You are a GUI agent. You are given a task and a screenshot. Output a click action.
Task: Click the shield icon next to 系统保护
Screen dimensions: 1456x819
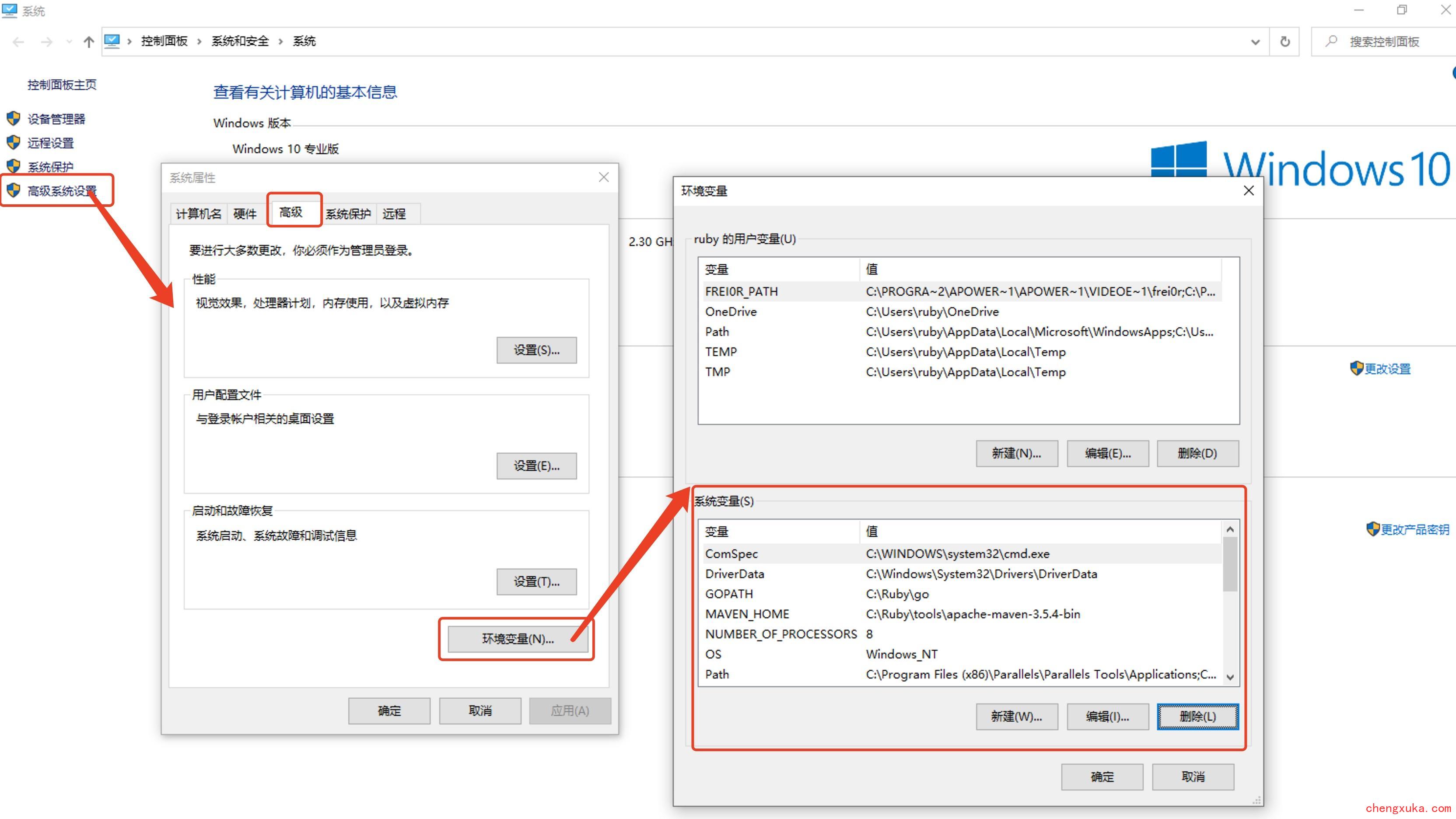14,166
